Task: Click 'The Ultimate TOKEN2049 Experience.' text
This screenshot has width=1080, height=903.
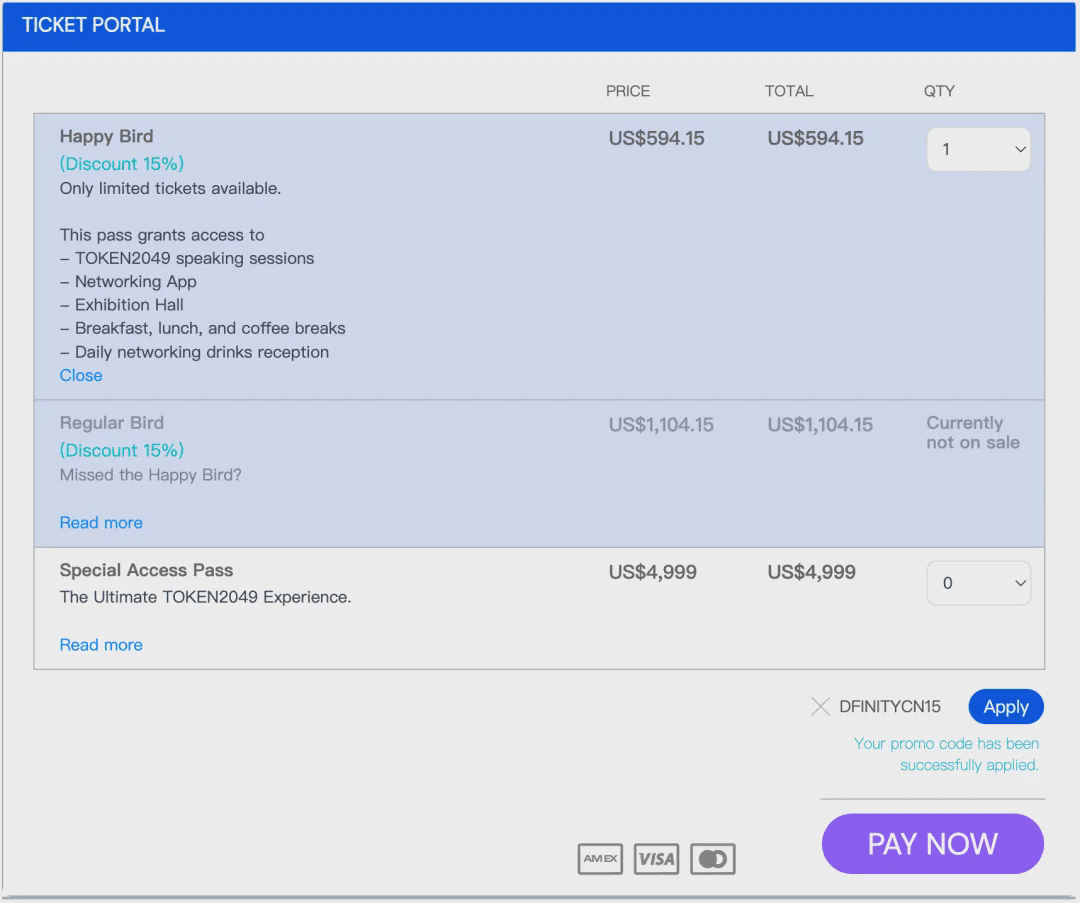Action: (205, 597)
